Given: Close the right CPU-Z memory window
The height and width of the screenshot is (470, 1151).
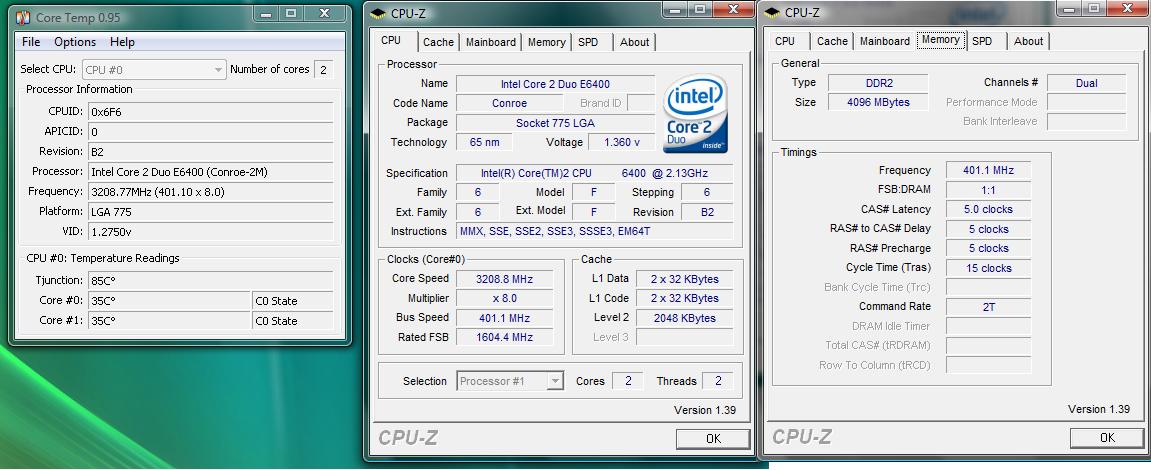Looking at the screenshot, I should tap(1127, 8).
